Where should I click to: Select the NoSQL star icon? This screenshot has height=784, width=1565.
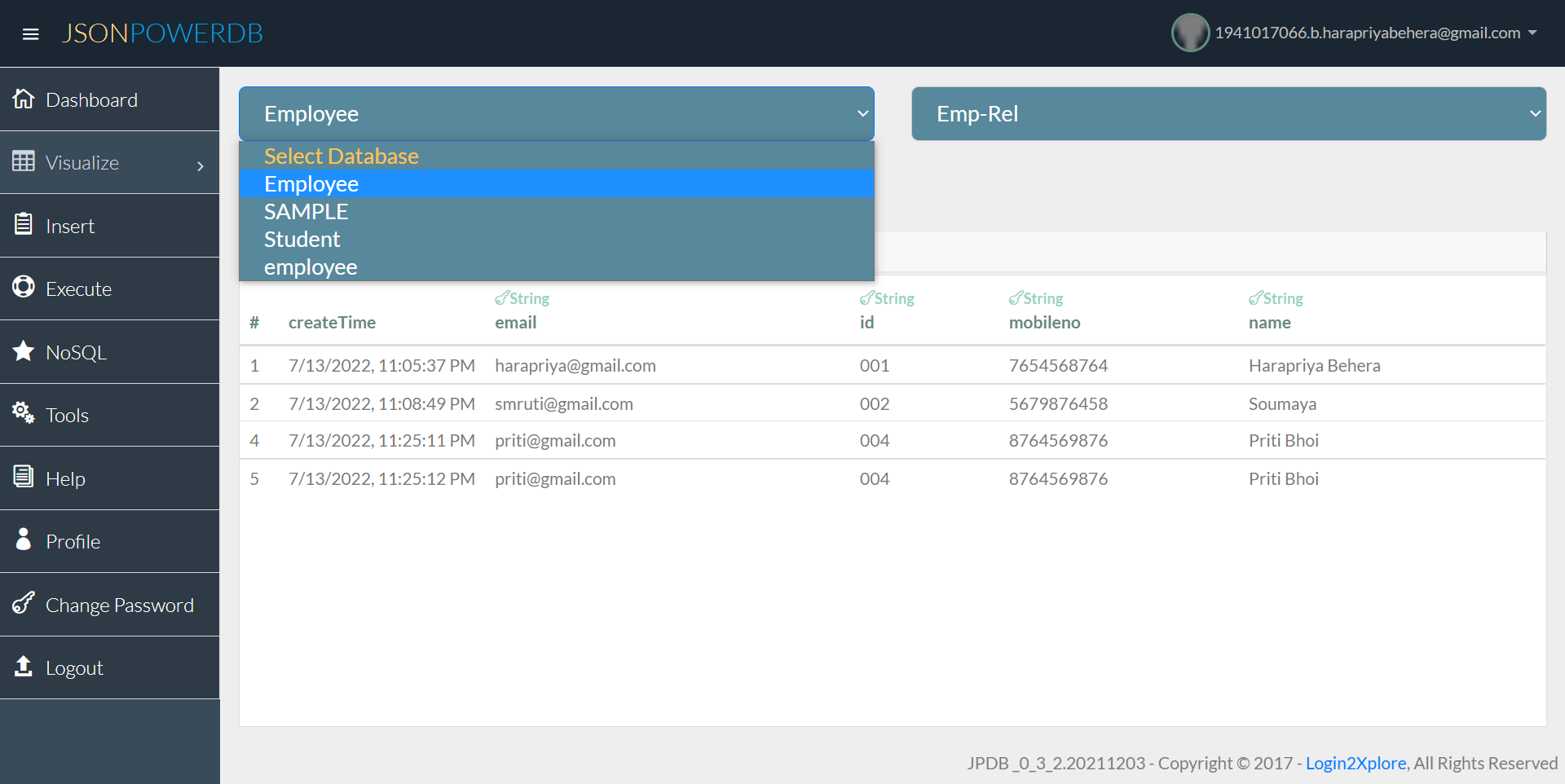click(x=23, y=351)
